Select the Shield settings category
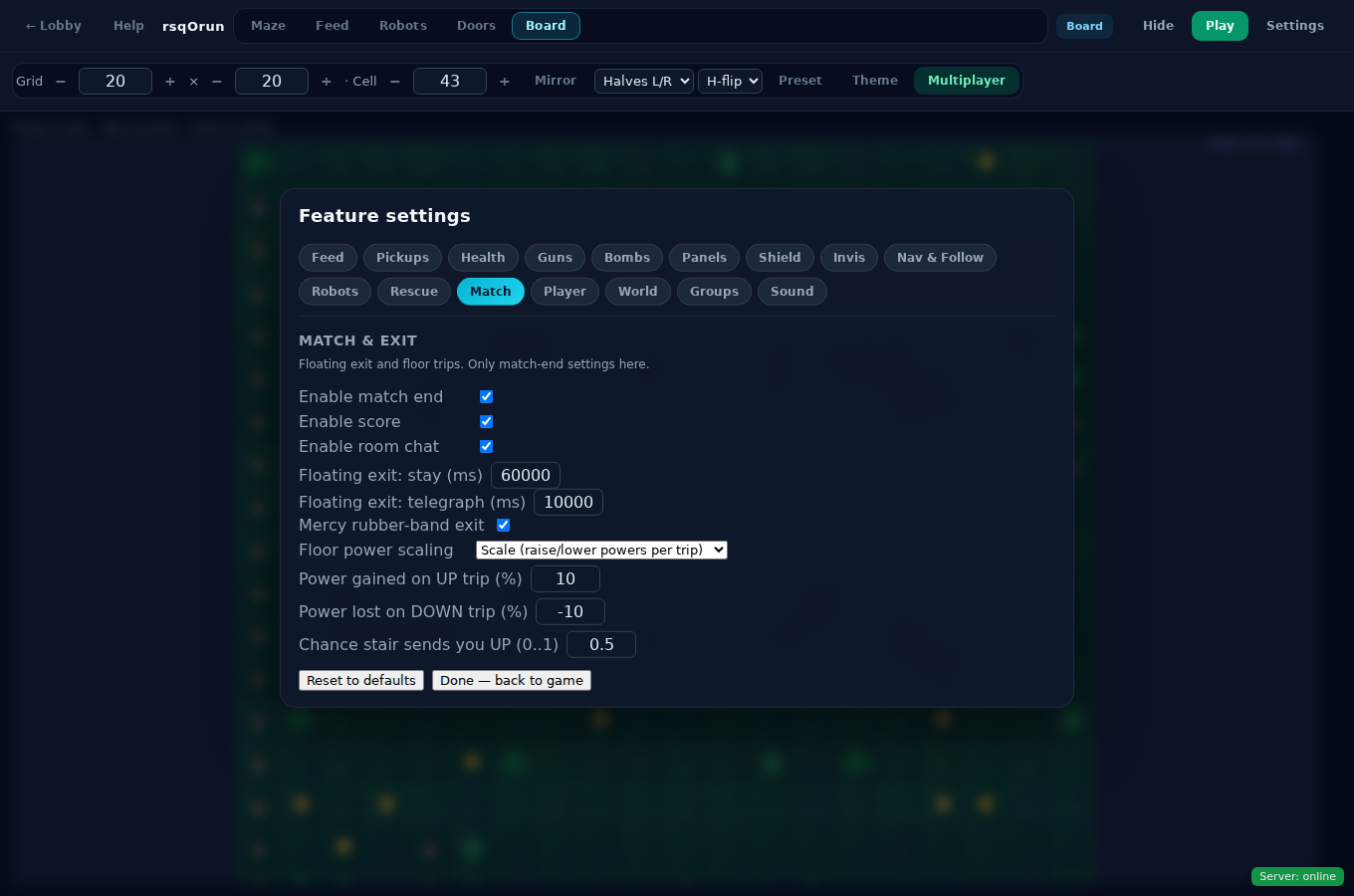Image resolution: width=1354 pixels, height=896 pixels. tap(780, 258)
